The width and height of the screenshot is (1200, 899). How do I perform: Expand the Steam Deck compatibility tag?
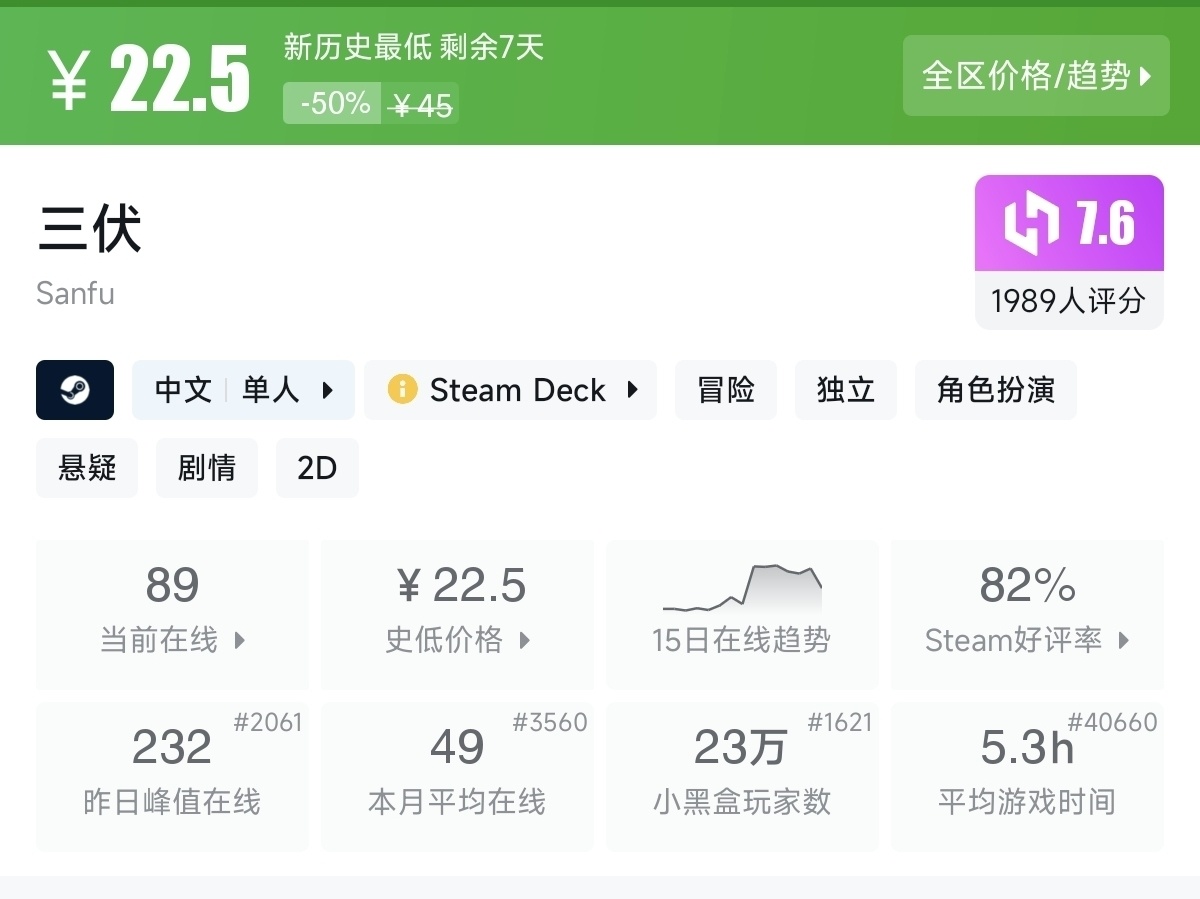(510, 389)
